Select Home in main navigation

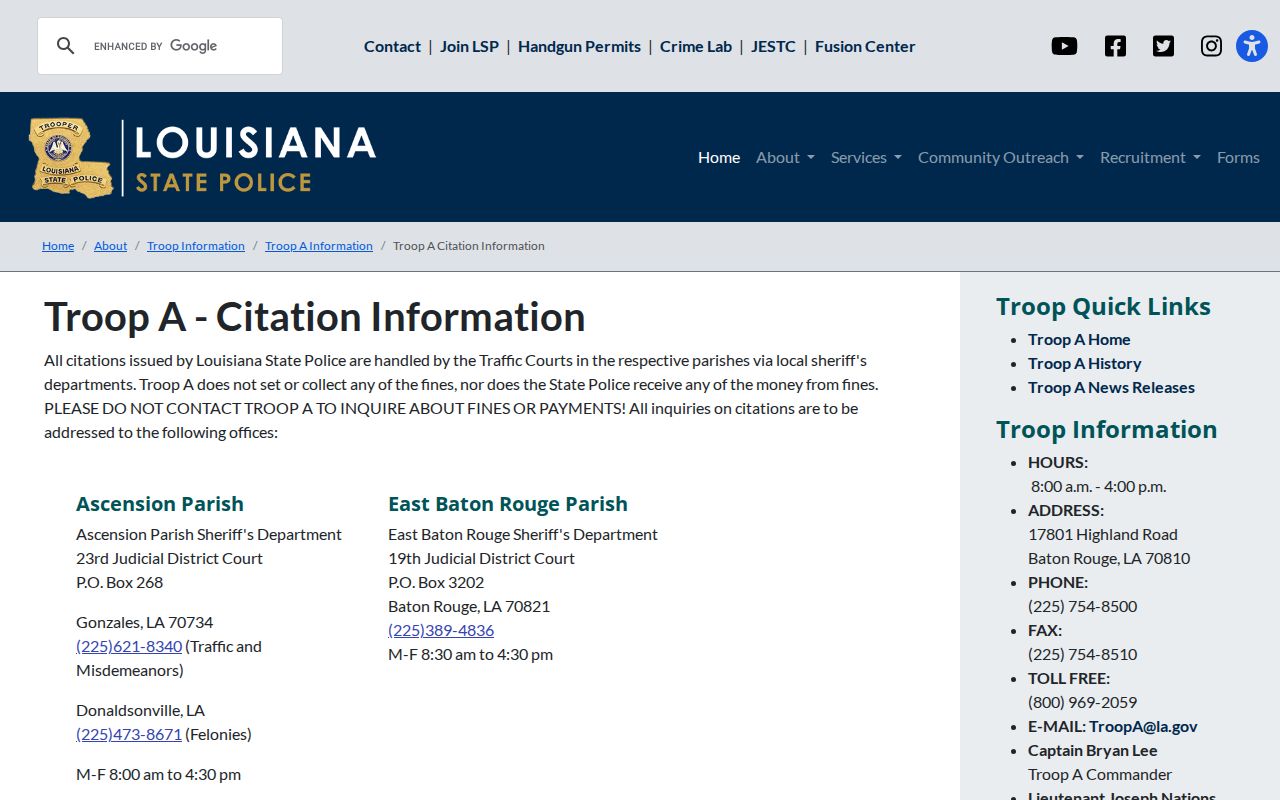coord(719,157)
